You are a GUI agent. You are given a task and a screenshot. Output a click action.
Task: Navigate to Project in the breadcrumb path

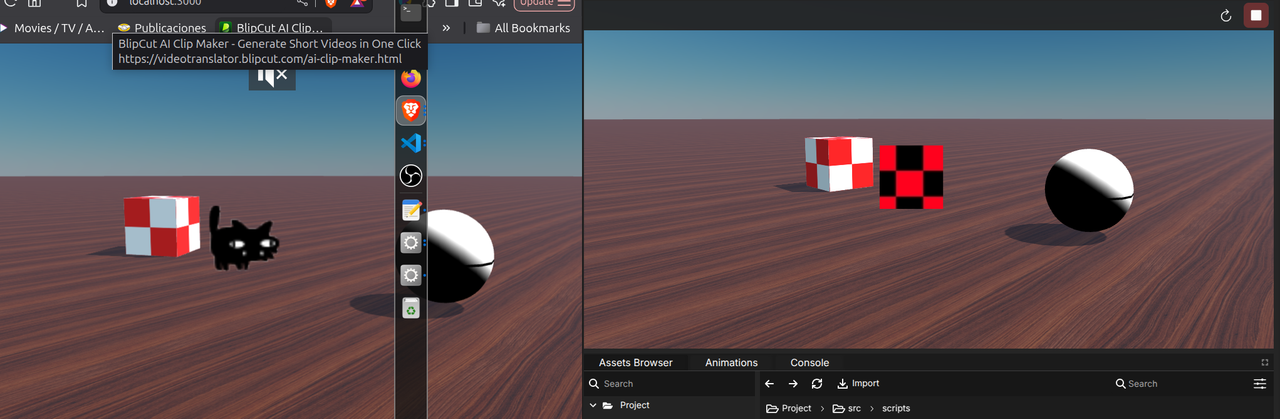coord(789,408)
